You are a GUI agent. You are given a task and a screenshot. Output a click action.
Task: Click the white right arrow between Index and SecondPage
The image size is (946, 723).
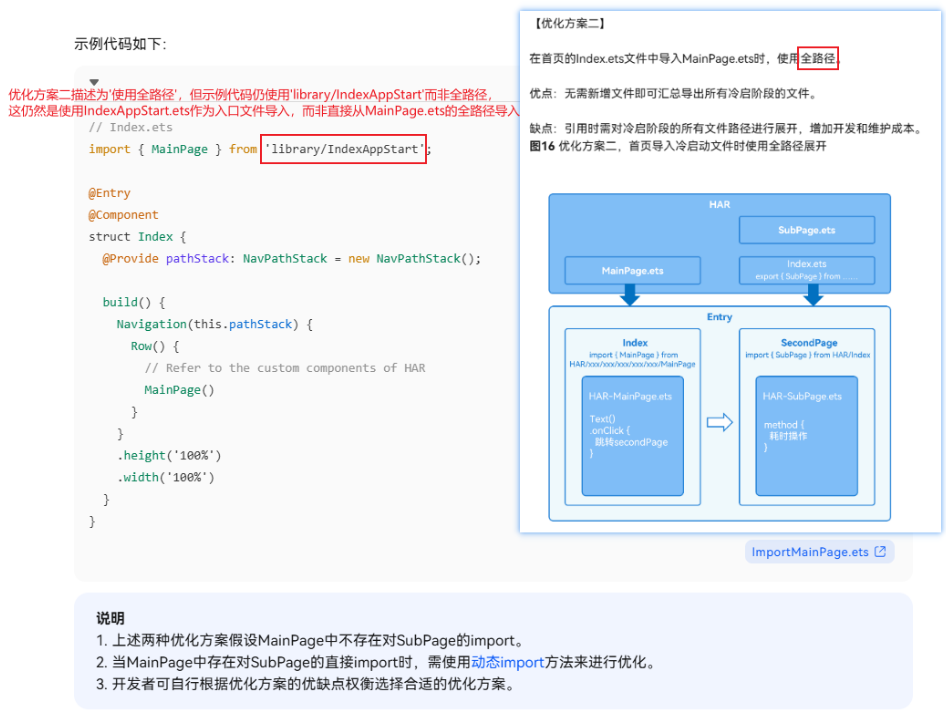click(x=720, y=422)
